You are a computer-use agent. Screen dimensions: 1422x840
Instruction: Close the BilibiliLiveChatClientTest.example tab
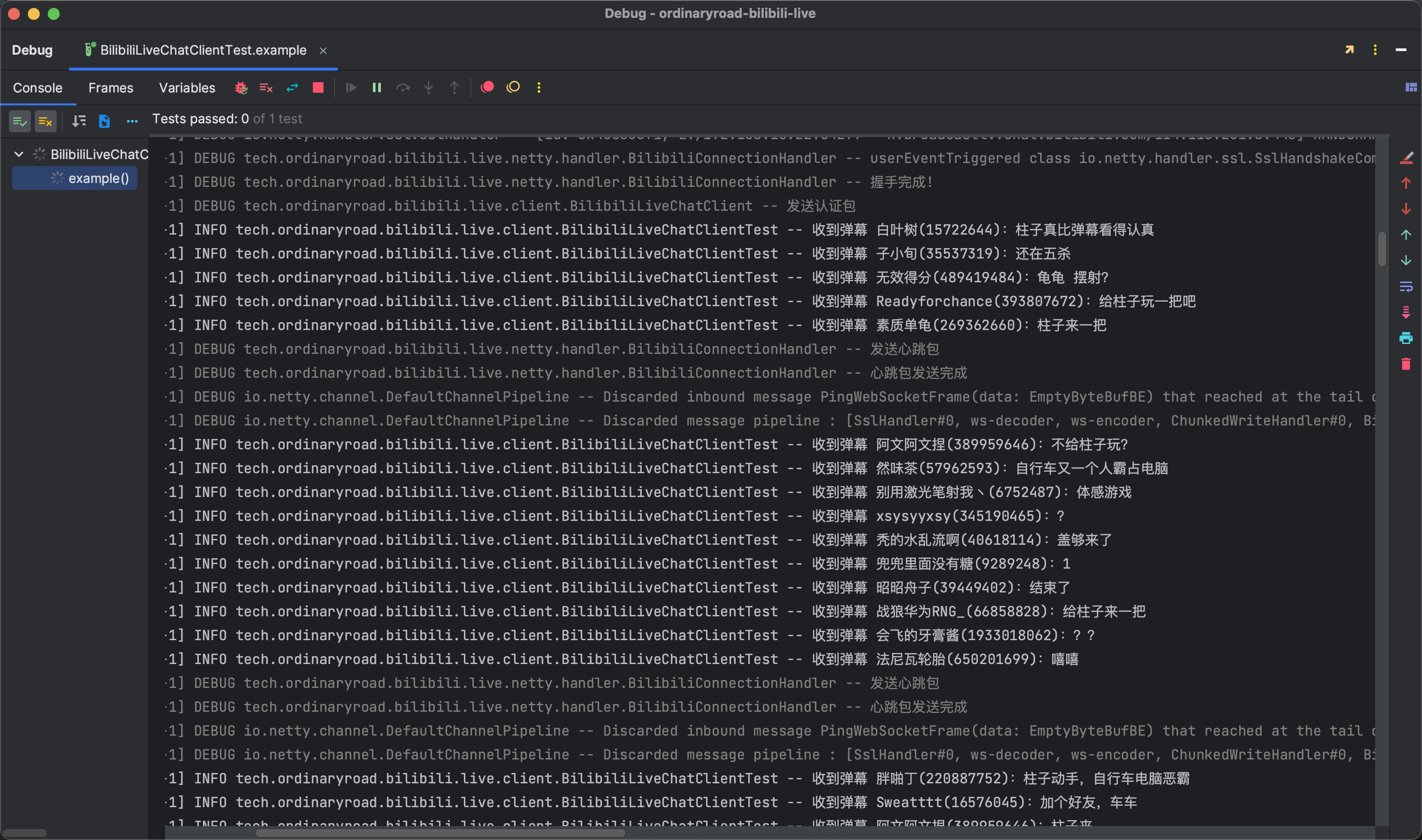[323, 50]
